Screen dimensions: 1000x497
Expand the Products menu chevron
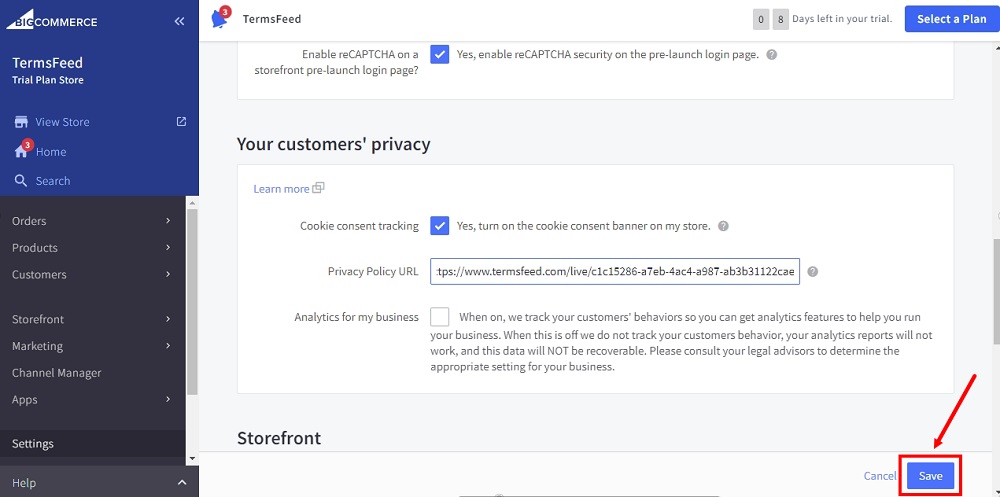[x=168, y=248]
